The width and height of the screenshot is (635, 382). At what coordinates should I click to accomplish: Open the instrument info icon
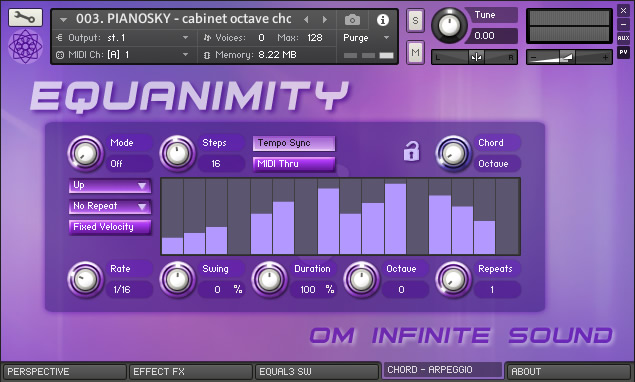click(383, 19)
